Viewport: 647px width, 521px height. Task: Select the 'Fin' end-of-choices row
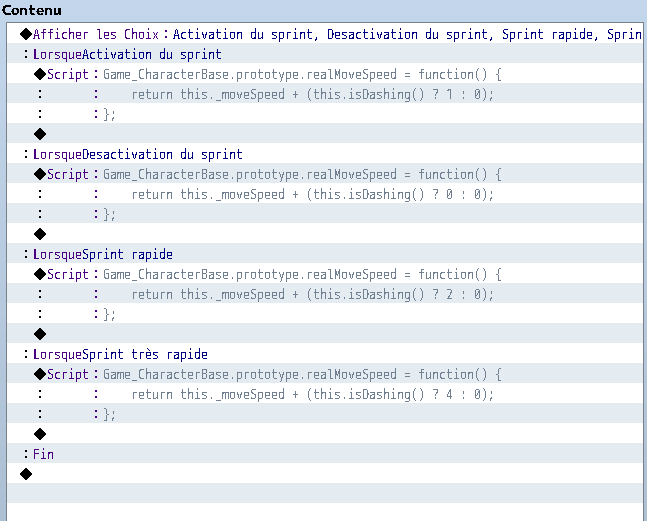[325, 454]
